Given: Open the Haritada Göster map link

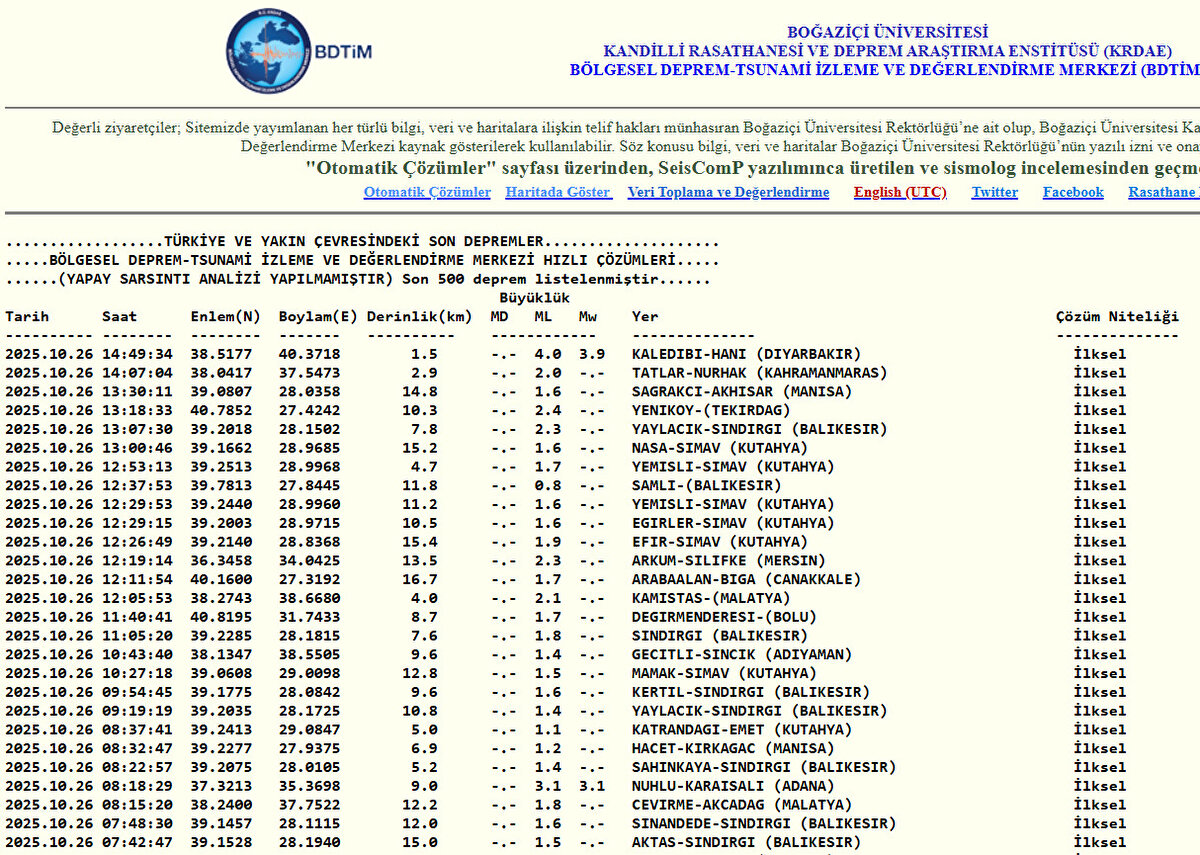Looking at the screenshot, I should [558, 192].
